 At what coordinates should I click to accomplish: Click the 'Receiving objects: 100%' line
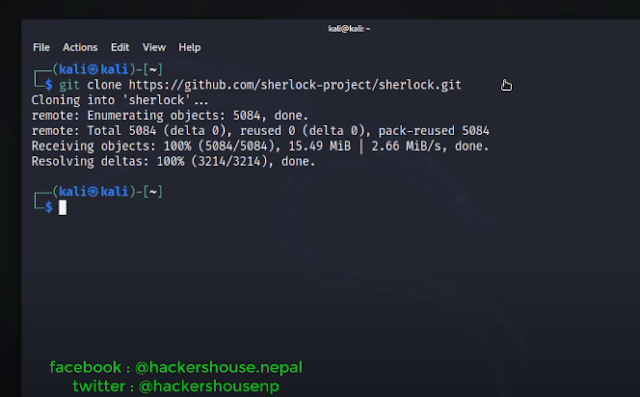click(260, 146)
